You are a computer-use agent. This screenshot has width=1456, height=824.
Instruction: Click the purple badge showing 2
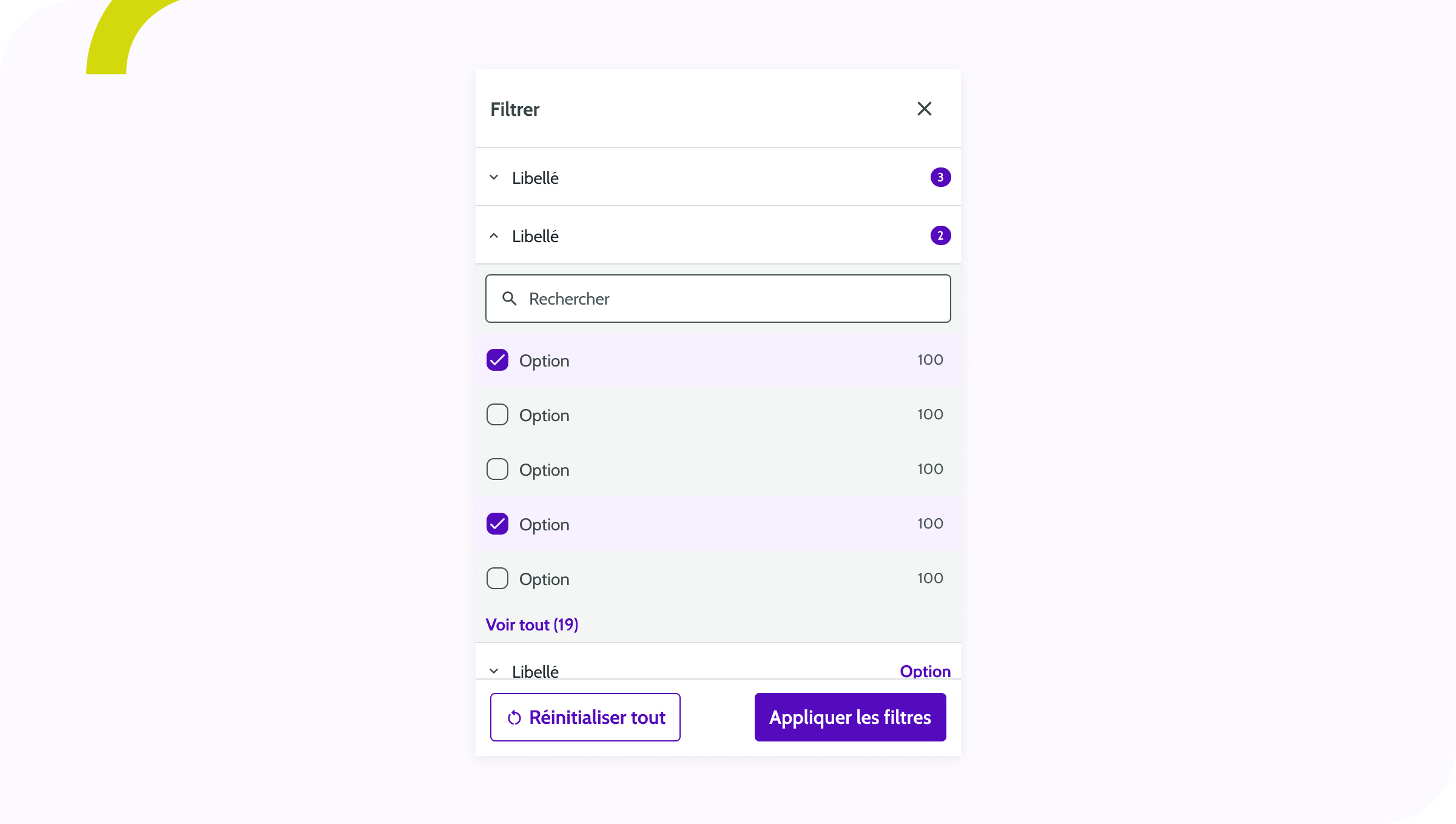pyautogui.click(x=940, y=235)
